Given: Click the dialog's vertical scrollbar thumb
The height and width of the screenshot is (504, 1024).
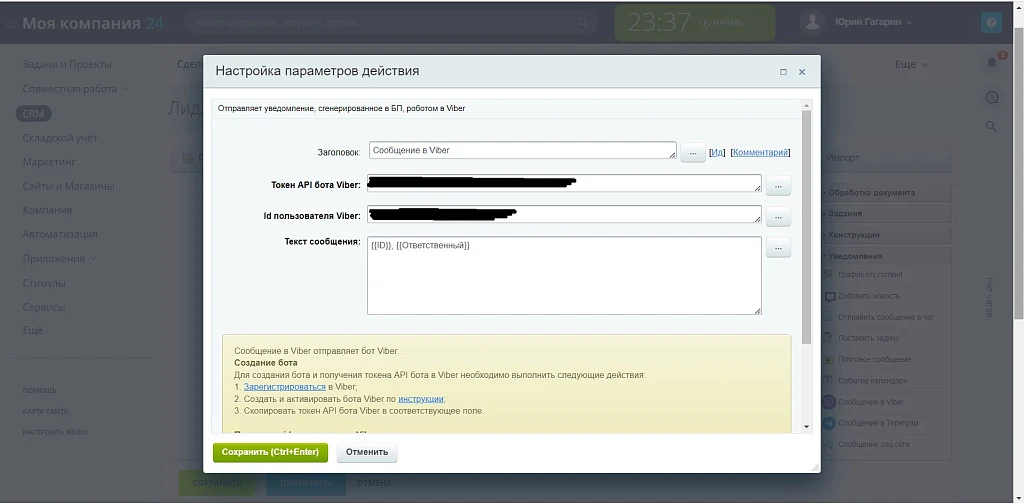Looking at the screenshot, I should (807, 227).
